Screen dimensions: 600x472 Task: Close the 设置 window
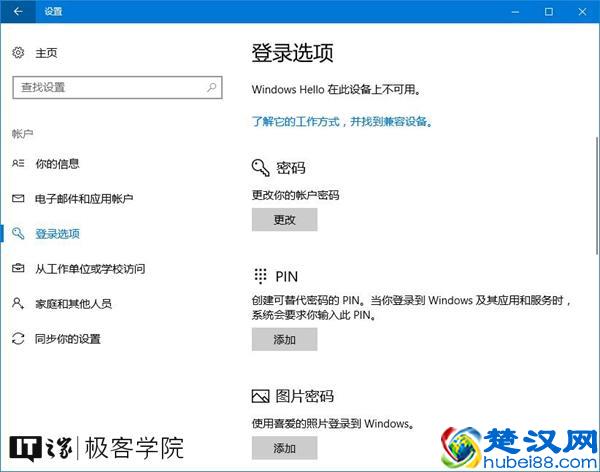(x=582, y=12)
